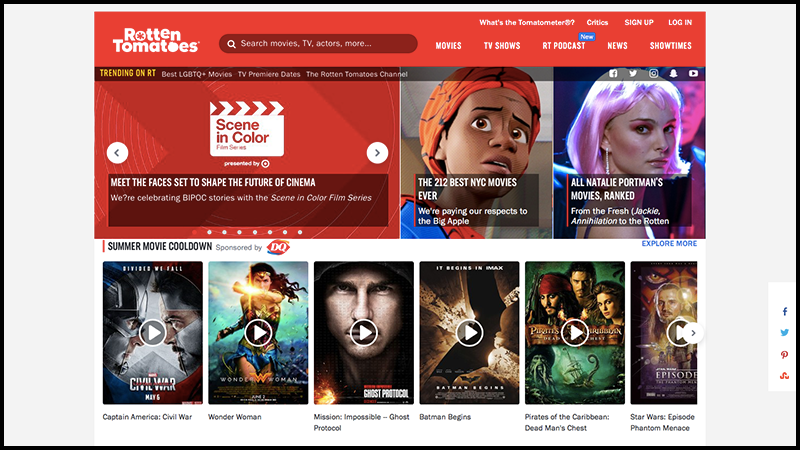This screenshot has width=800, height=450.
Task: Open The 212 Best NYC Movies article
Action: (x=467, y=189)
